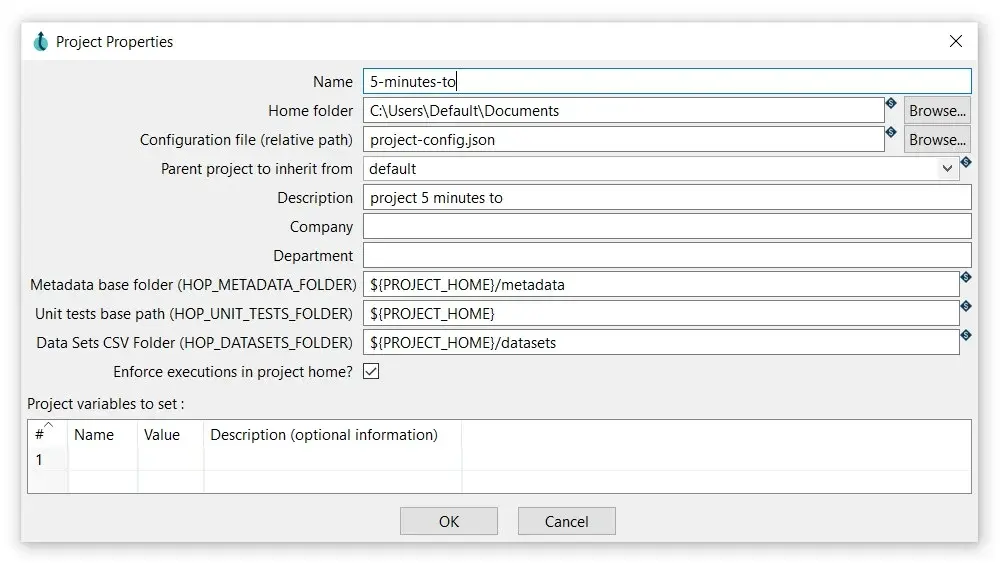The width and height of the screenshot is (1003, 572).
Task: Click Description (optional information) column header
Action: click(x=333, y=434)
